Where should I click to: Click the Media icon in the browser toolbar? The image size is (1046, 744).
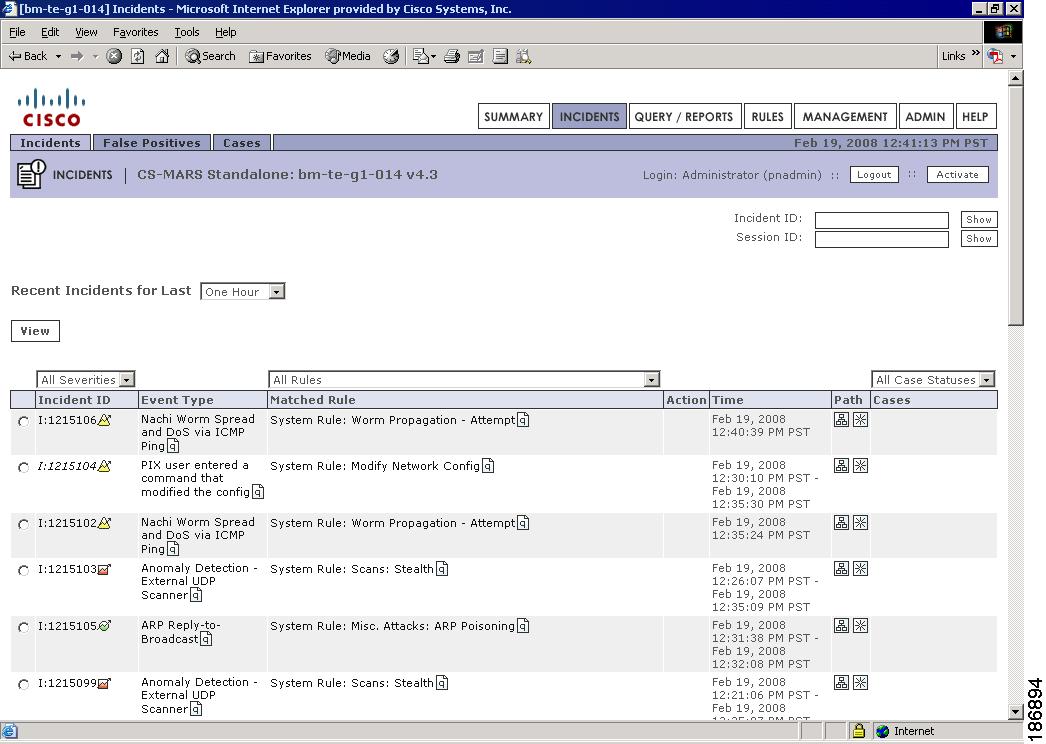[x=346, y=56]
